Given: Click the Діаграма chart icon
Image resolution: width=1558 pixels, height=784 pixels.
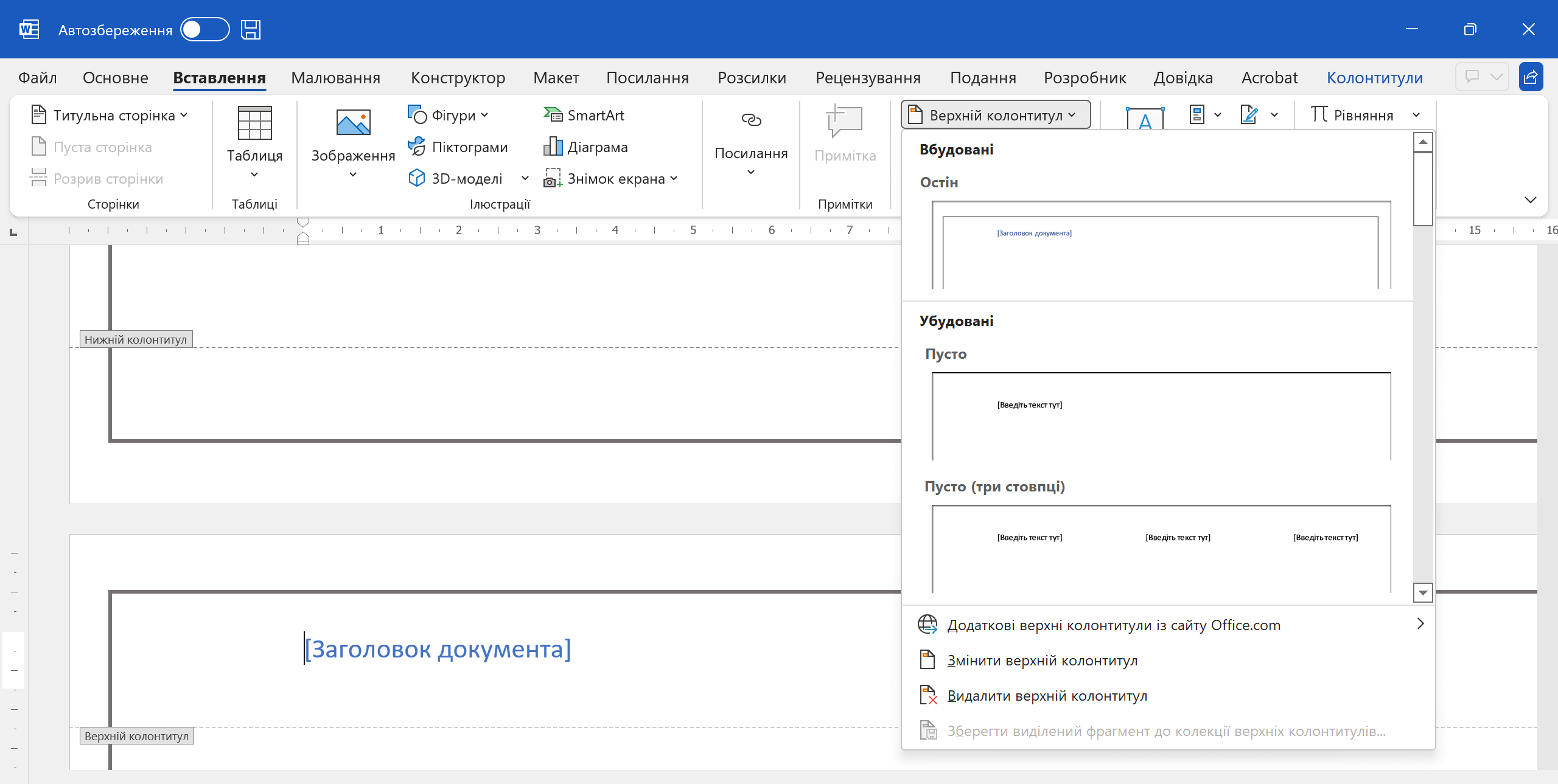Looking at the screenshot, I should click(553, 147).
